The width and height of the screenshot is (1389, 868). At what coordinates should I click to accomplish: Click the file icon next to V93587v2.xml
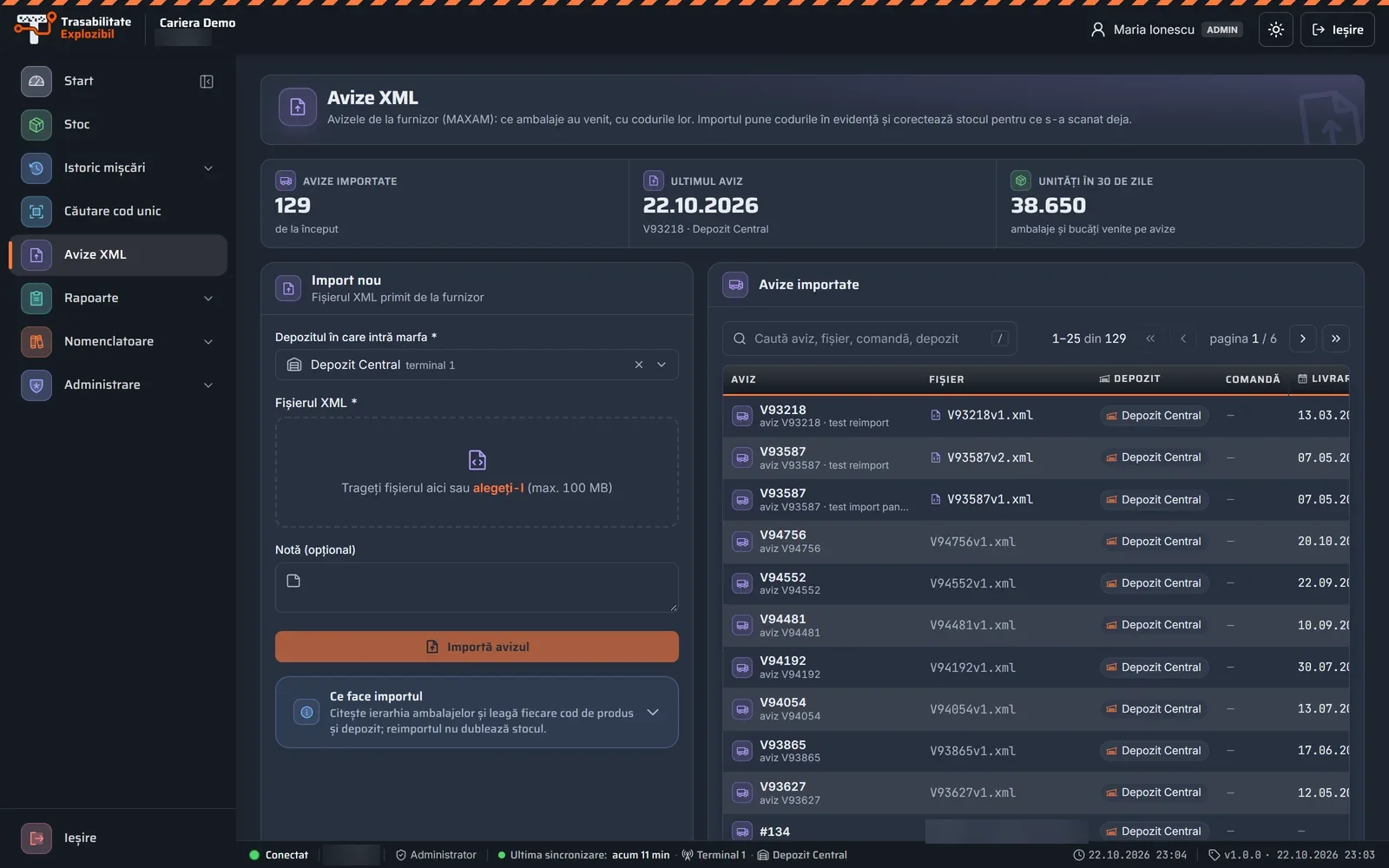click(x=936, y=457)
